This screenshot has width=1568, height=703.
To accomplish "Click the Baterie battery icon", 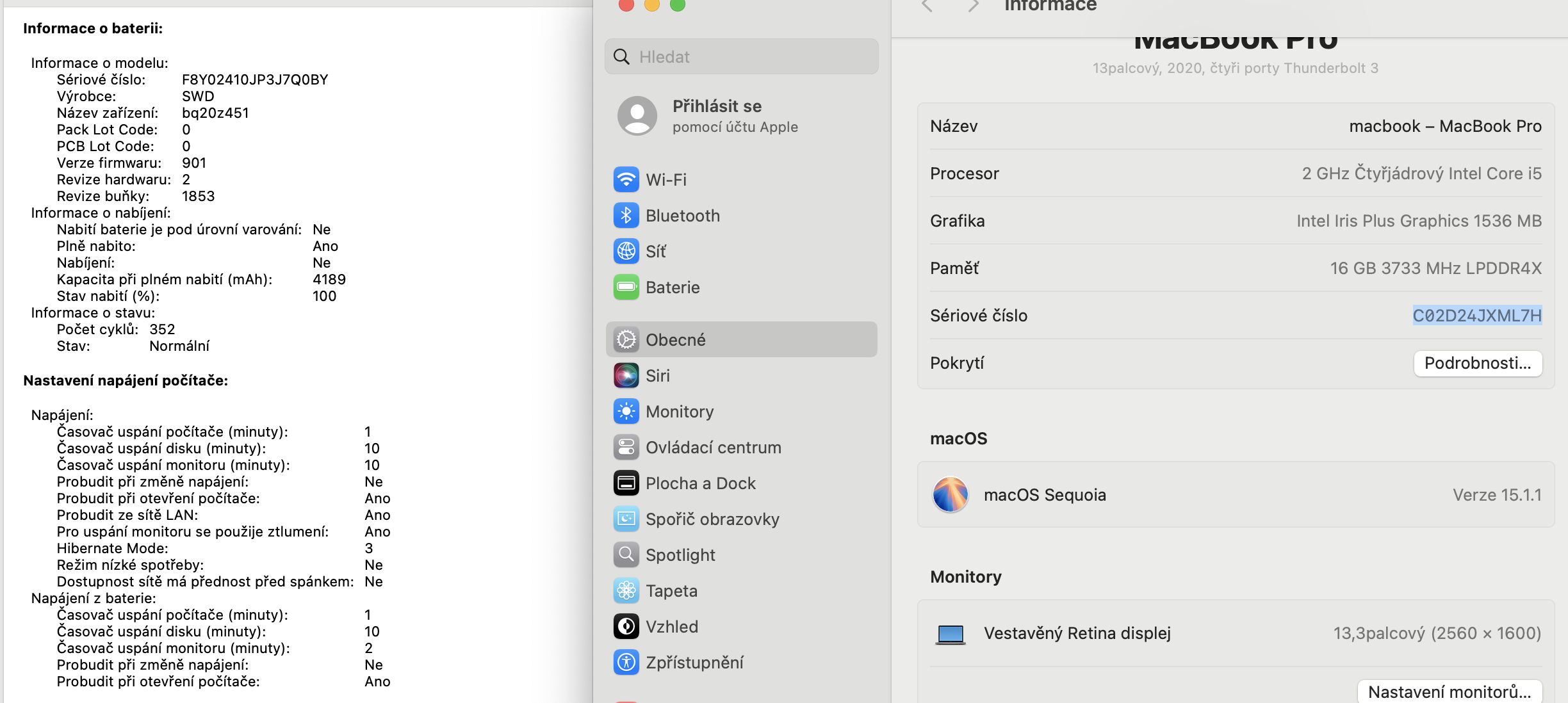I will (626, 287).
